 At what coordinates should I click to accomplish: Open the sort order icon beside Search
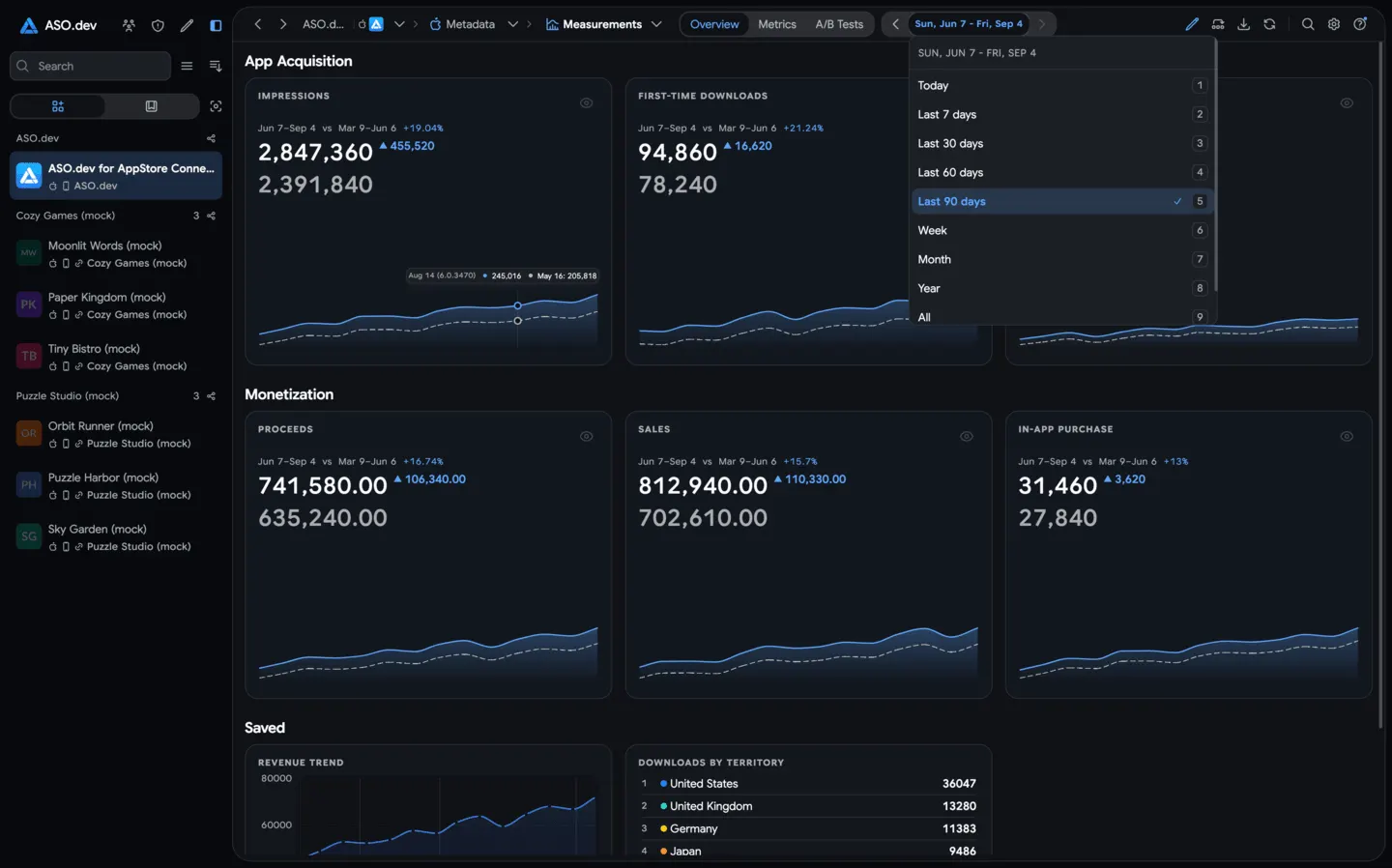(216, 66)
